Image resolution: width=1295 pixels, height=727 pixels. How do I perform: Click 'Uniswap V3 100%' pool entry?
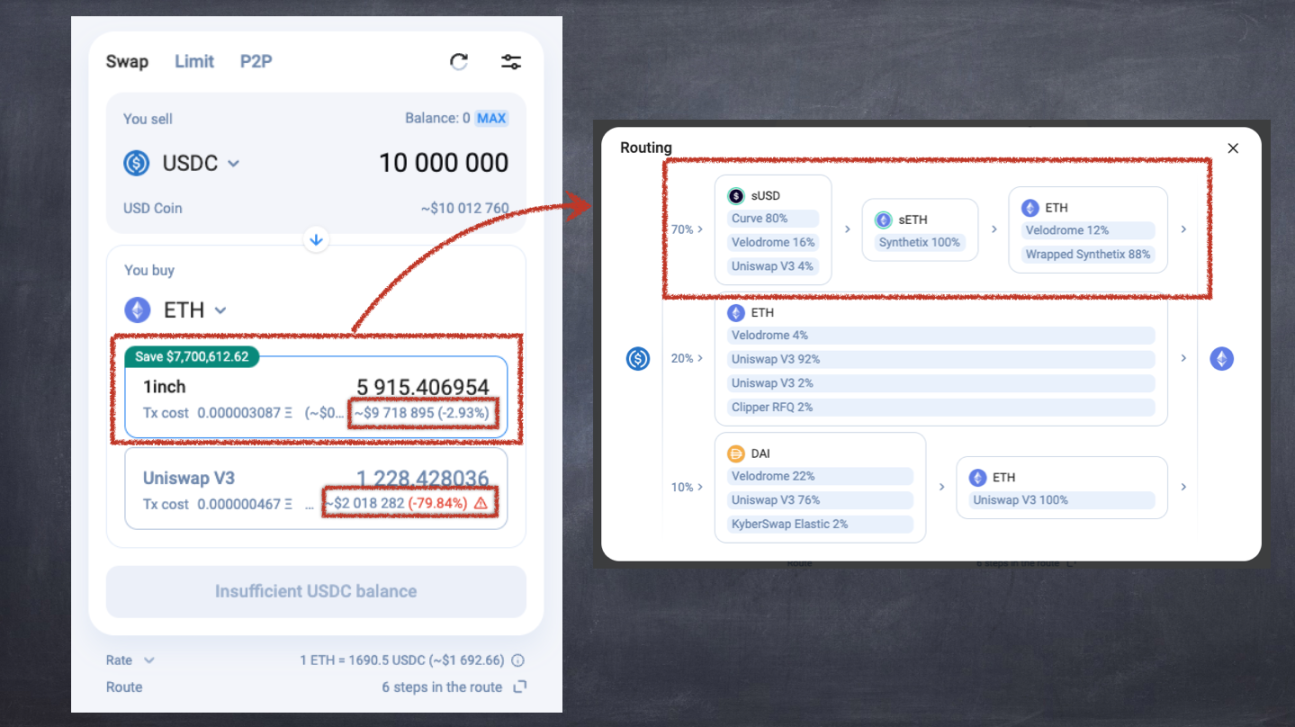pyautogui.click(x=1062, y=500)
